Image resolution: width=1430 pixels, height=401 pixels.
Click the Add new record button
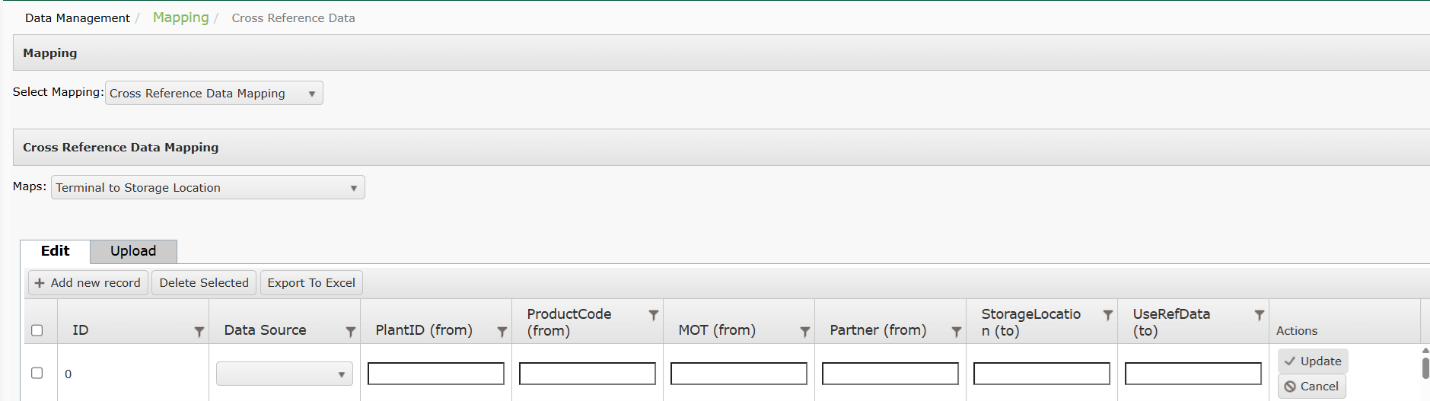(88, 283)
